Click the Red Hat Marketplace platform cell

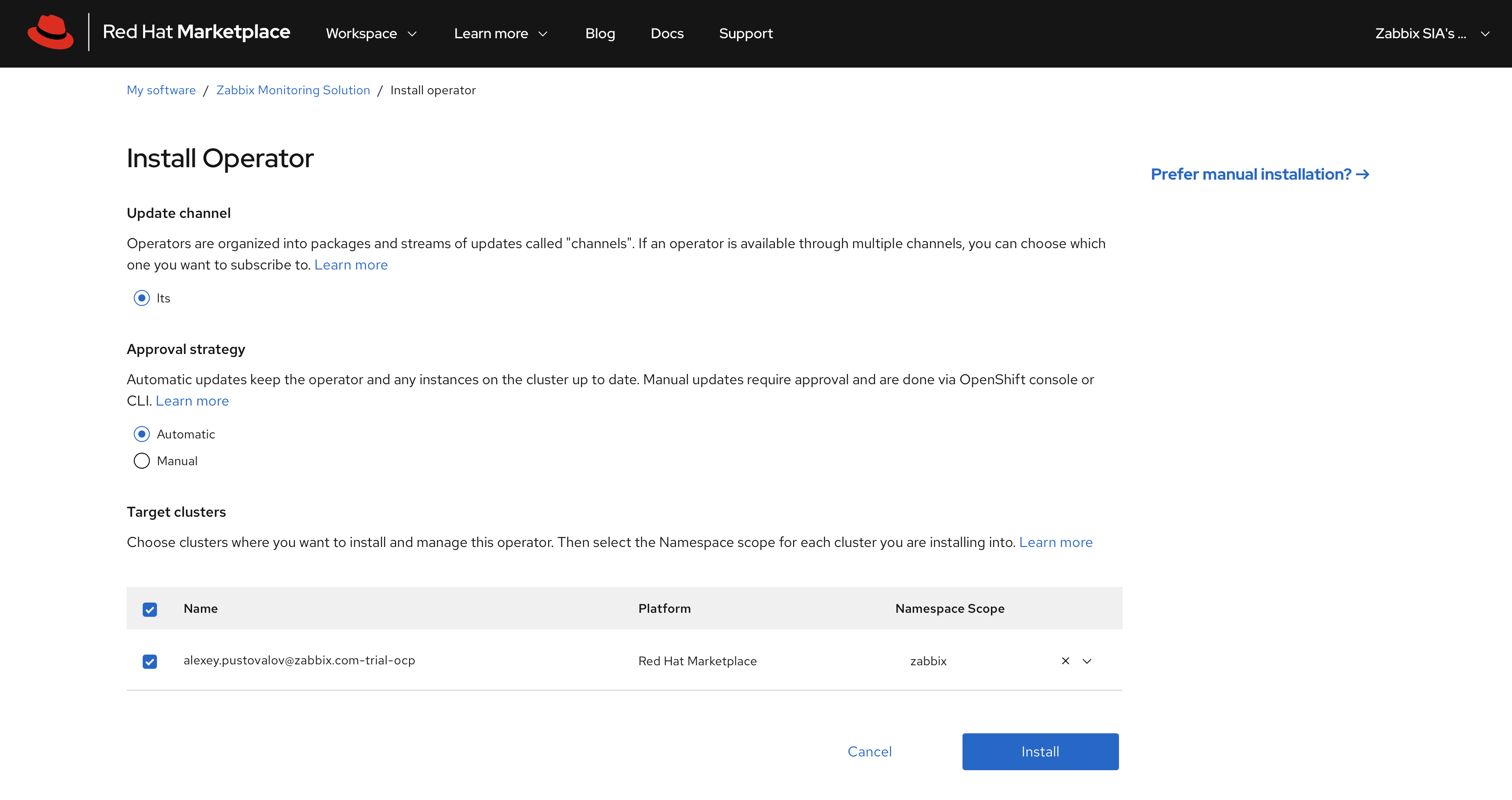(697, 661)
